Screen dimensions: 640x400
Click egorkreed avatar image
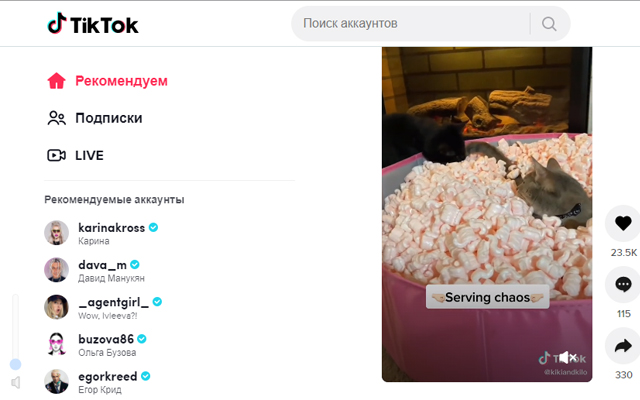56,382
